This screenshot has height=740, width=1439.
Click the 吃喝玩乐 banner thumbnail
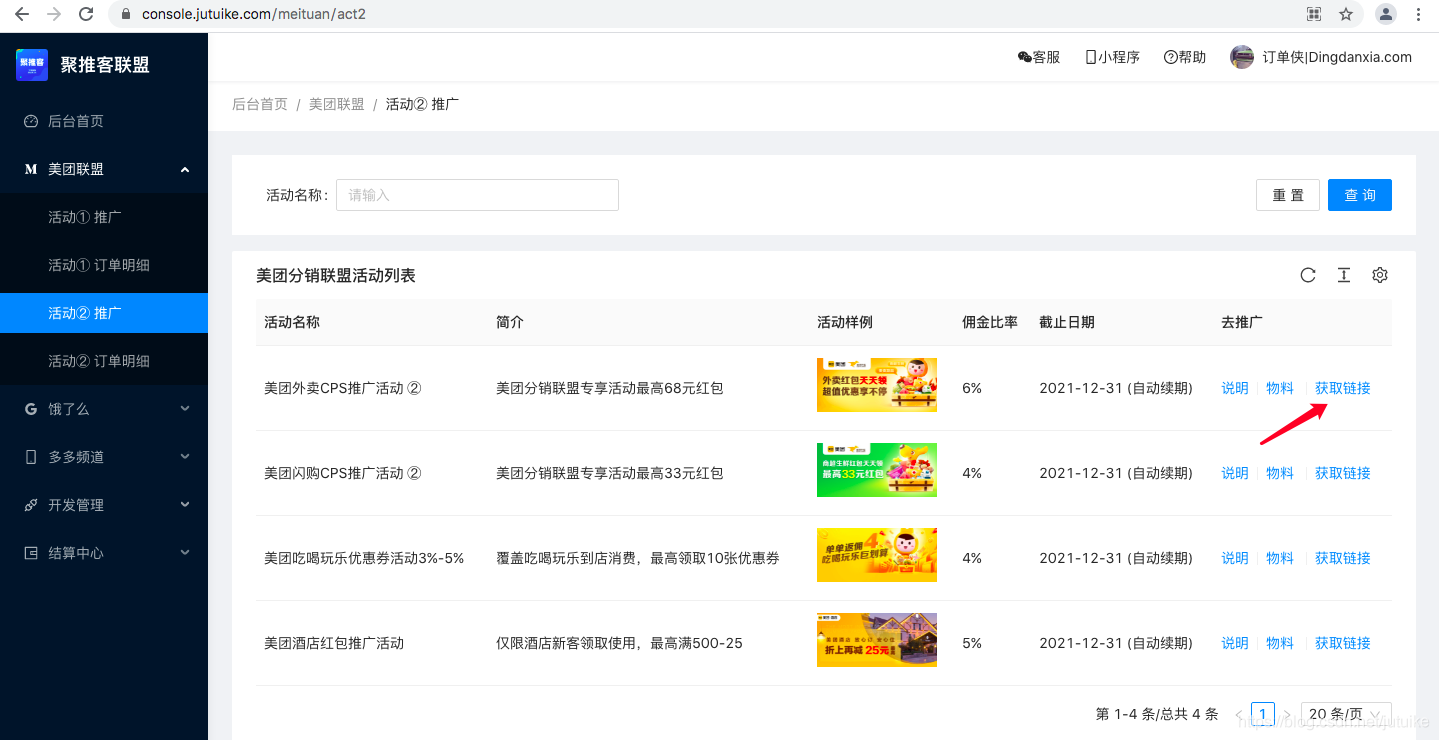[x=877, y=555]
